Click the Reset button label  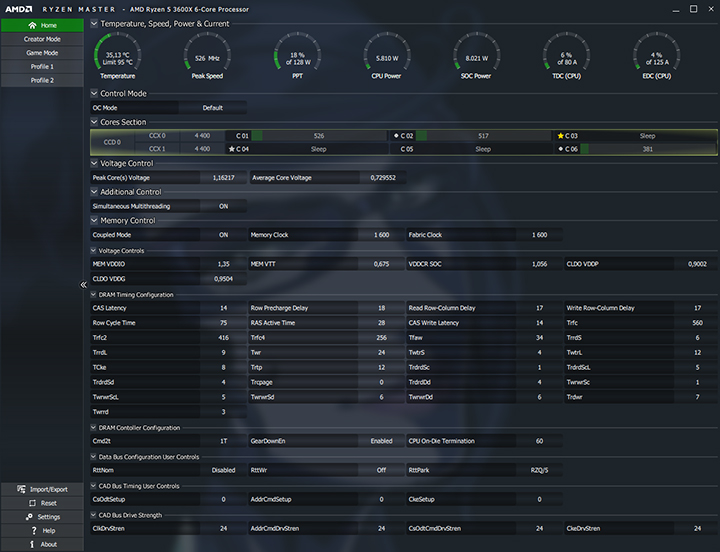49,503
